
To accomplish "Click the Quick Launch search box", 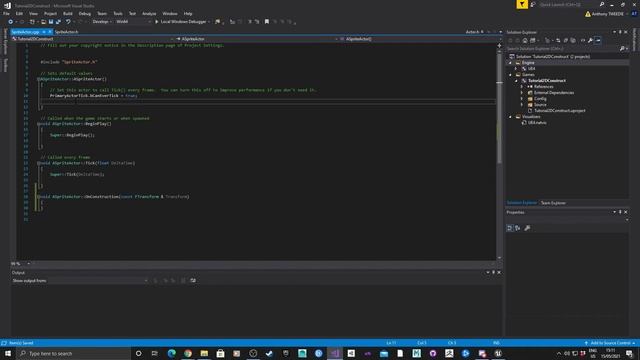I will click(x=568, y=4).
